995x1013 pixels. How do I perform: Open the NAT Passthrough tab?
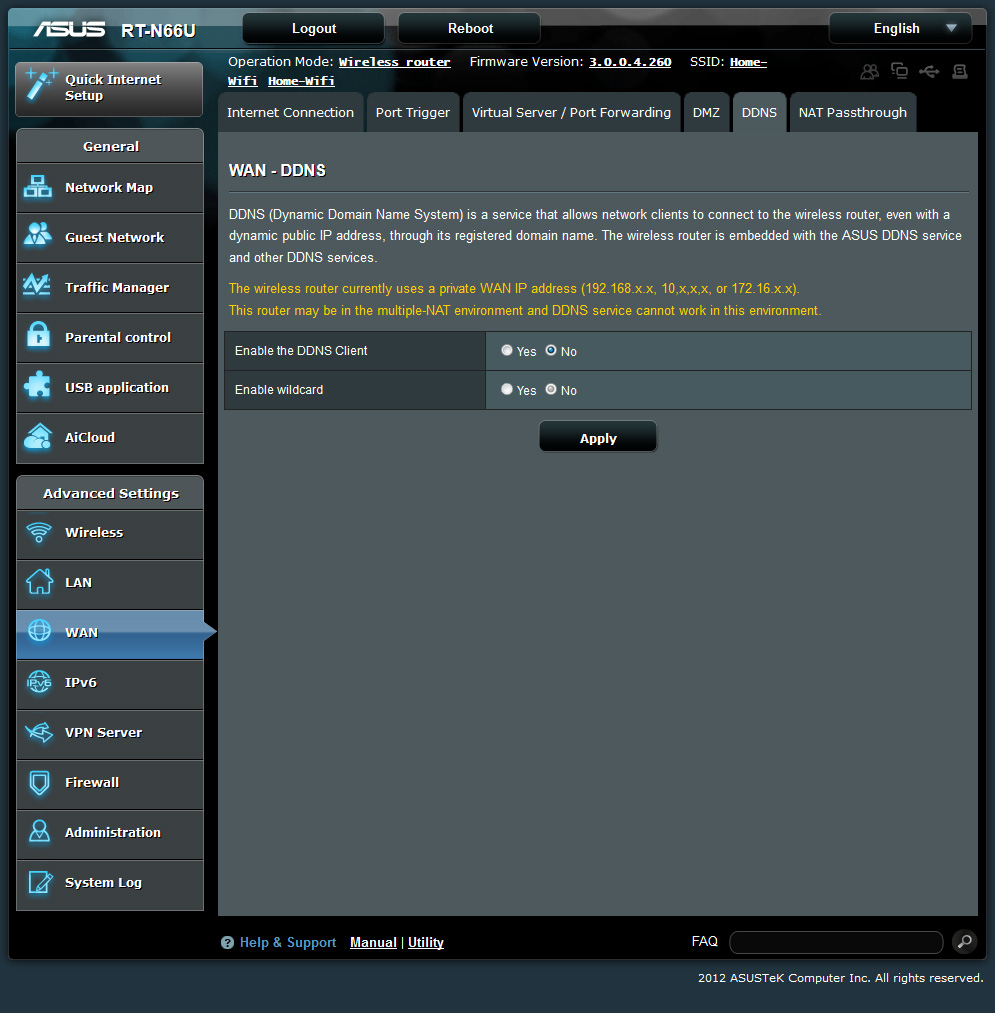[x=853, y=112]
